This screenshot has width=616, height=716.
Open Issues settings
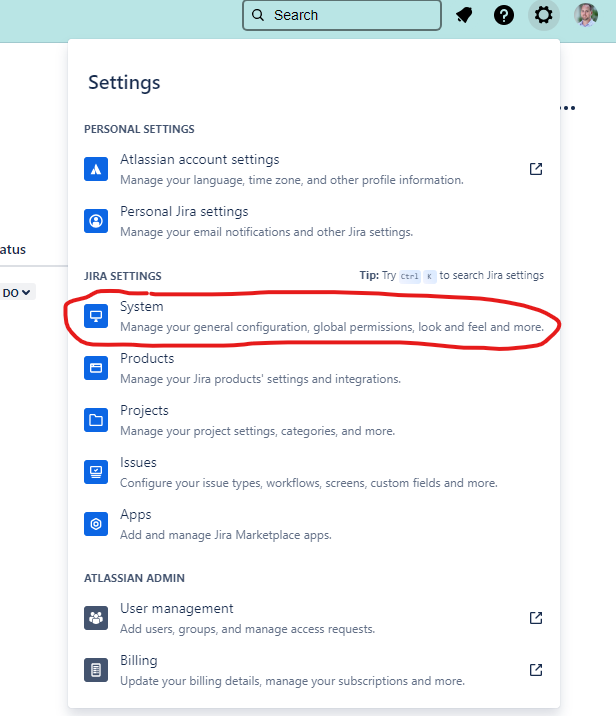tap(314, 472)
